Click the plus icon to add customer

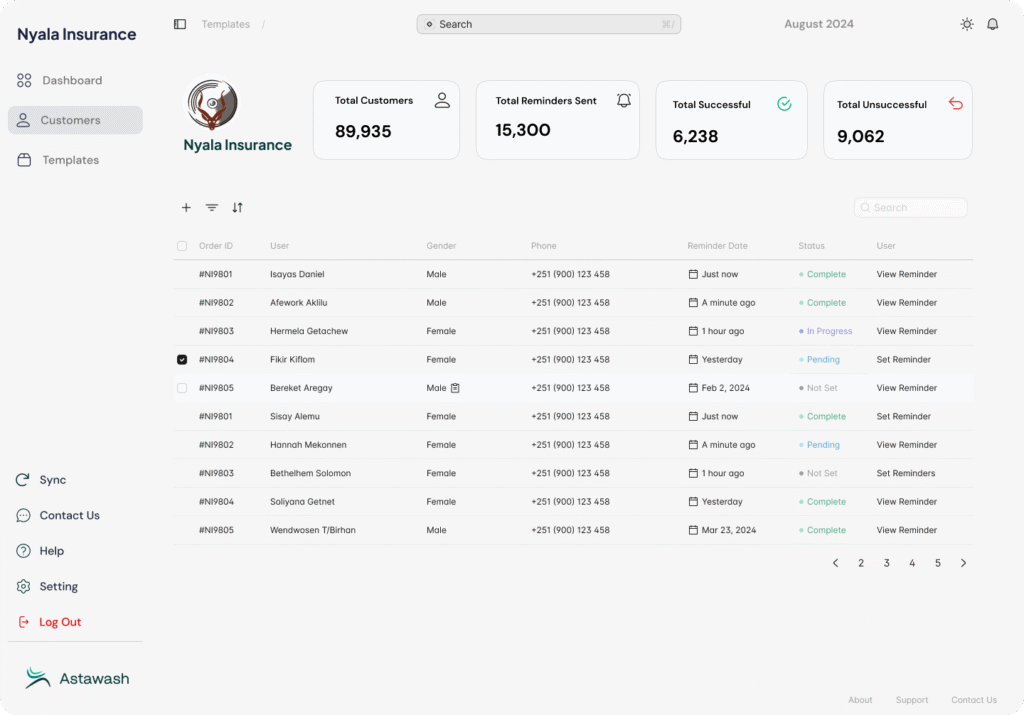click(186, 208)
